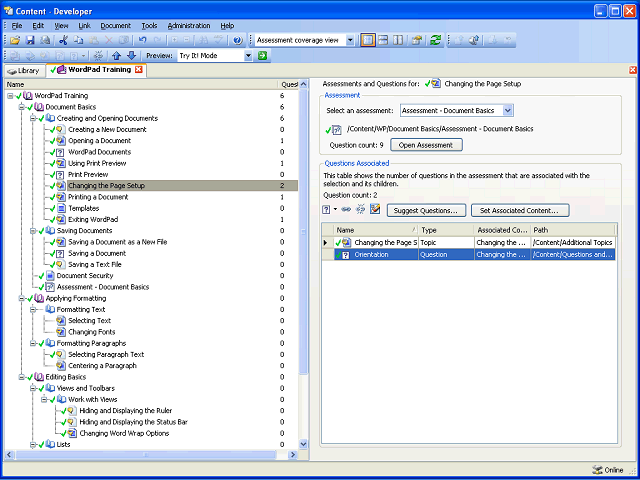Open the Assessment coverage view dropdown
The width and height of the screenshot is (640, 480).
pos(350,40)
